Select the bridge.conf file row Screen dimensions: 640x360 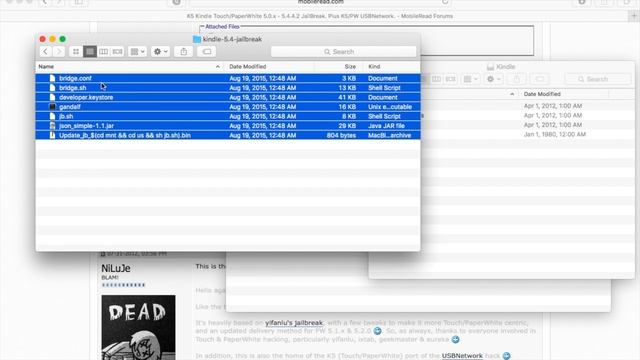point(228,78)
